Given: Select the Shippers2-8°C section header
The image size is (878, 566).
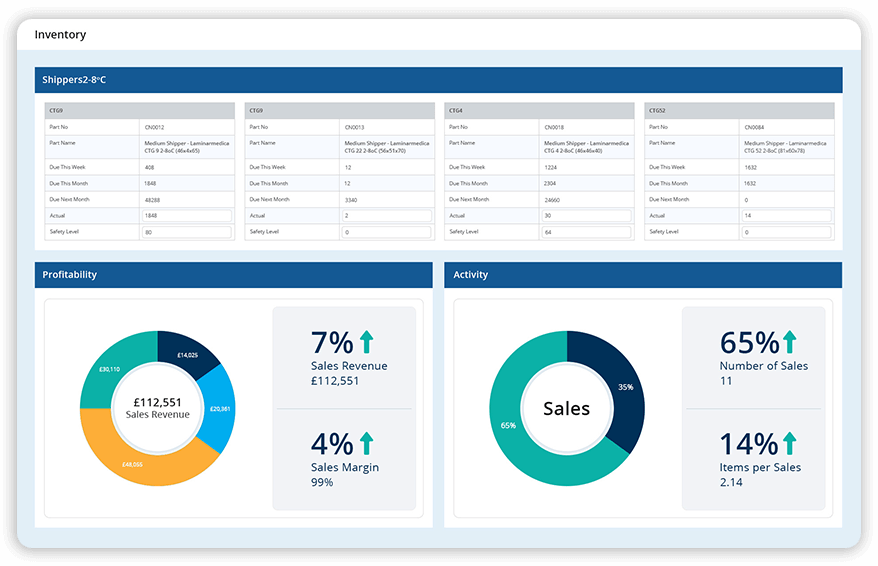Looking at the screenshot, I should tap(438, 80).
